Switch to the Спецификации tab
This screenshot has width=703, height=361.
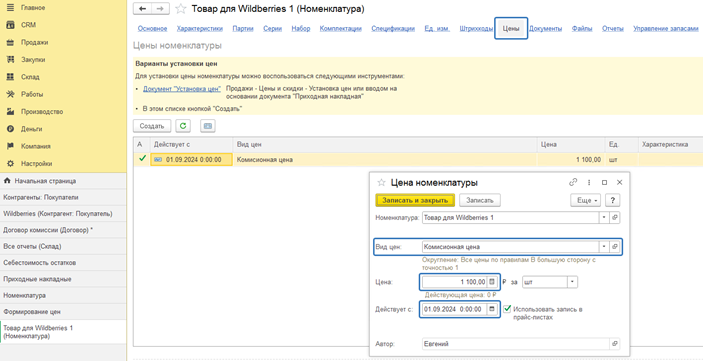tap(393, 29)
